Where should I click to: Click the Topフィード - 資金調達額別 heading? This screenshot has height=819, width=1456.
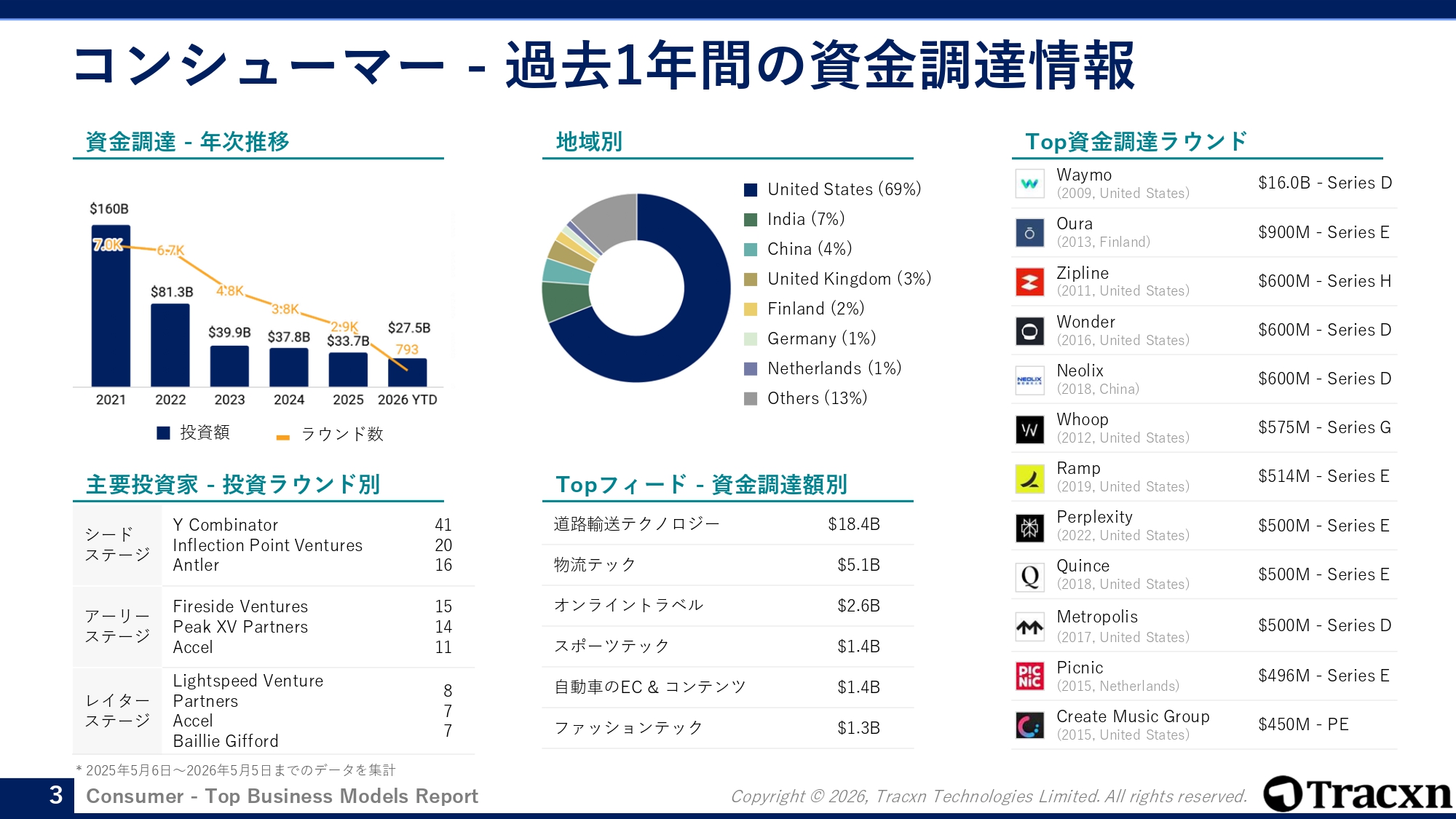tap(702, 484)
